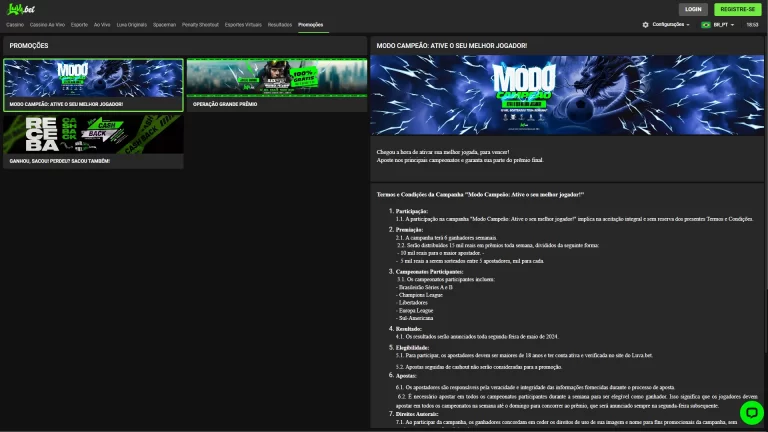Click the 'Sul-Americana' list entry
The height and width of the screenshot is (432, 768).
(415, 318)
